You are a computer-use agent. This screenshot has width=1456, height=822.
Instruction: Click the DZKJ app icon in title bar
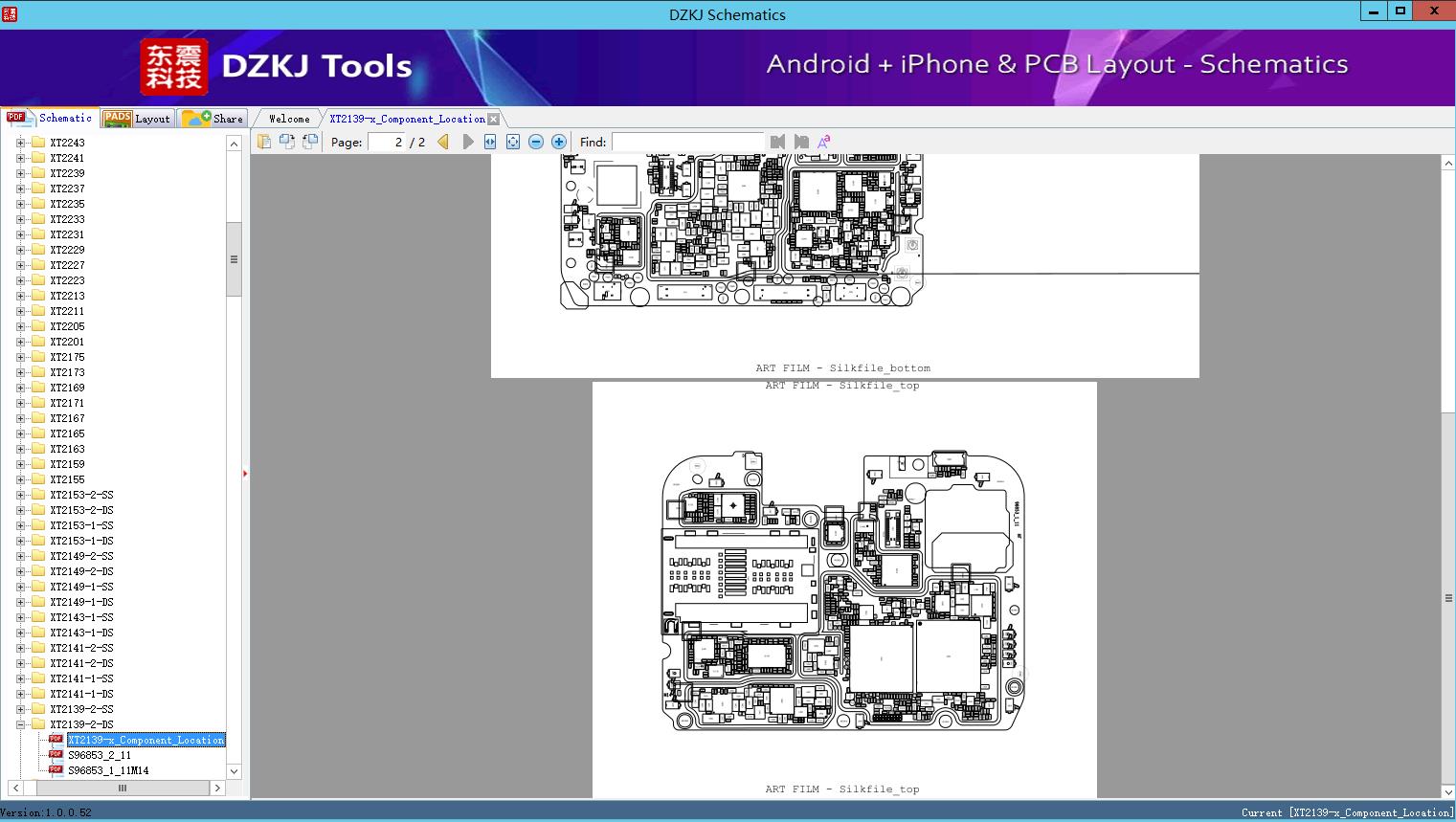tap(11, 13)
